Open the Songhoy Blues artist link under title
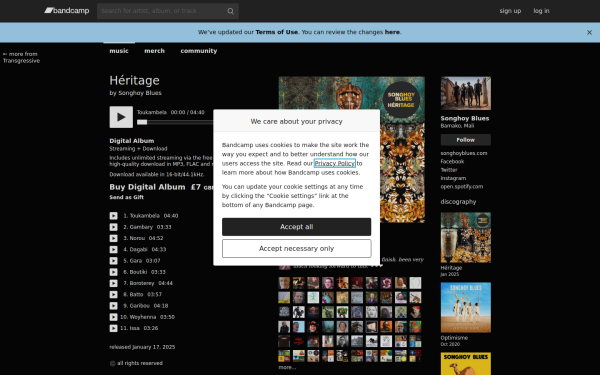600x375 pixels. [x=140, y=93]
